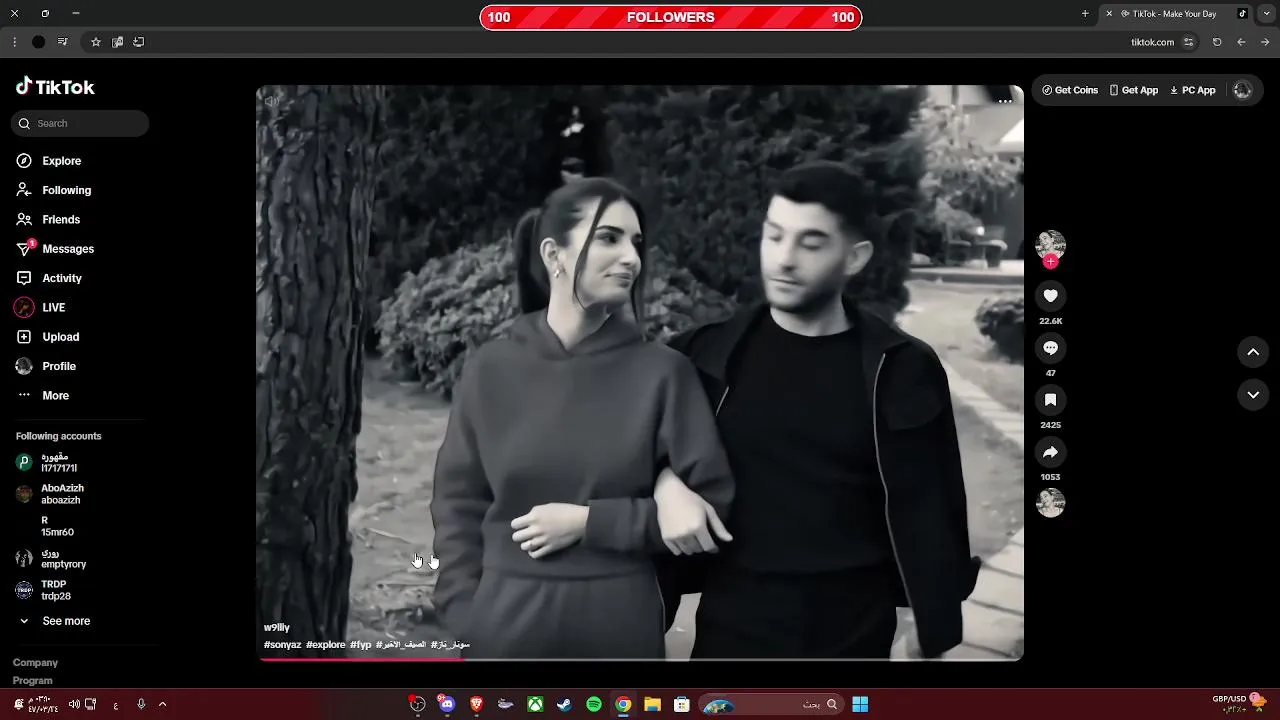Open a new browser tab
The height and width of the screenshot is (720, 1280).
[x=1085, y=14]
